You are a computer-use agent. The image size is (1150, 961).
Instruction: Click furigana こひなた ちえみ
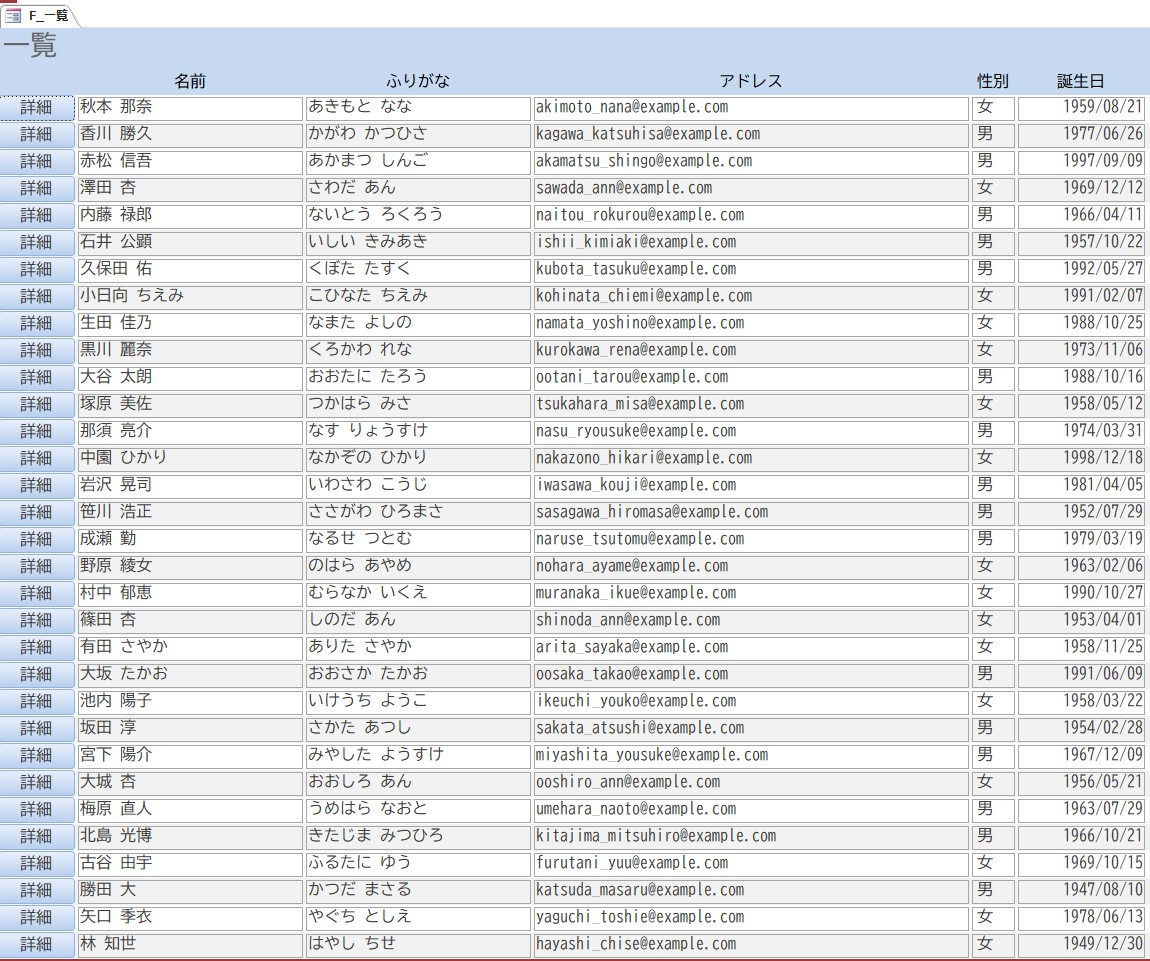[419, 297]
